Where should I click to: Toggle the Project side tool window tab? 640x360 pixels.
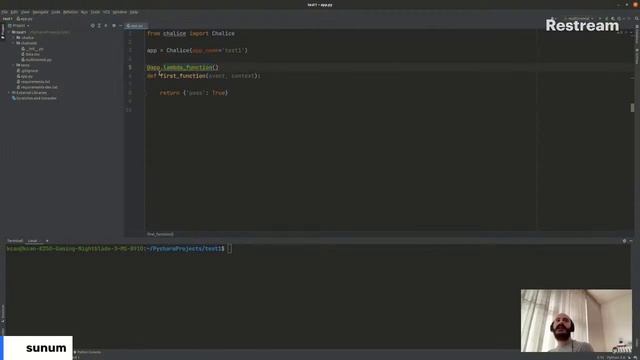click(x=2, y=31)
